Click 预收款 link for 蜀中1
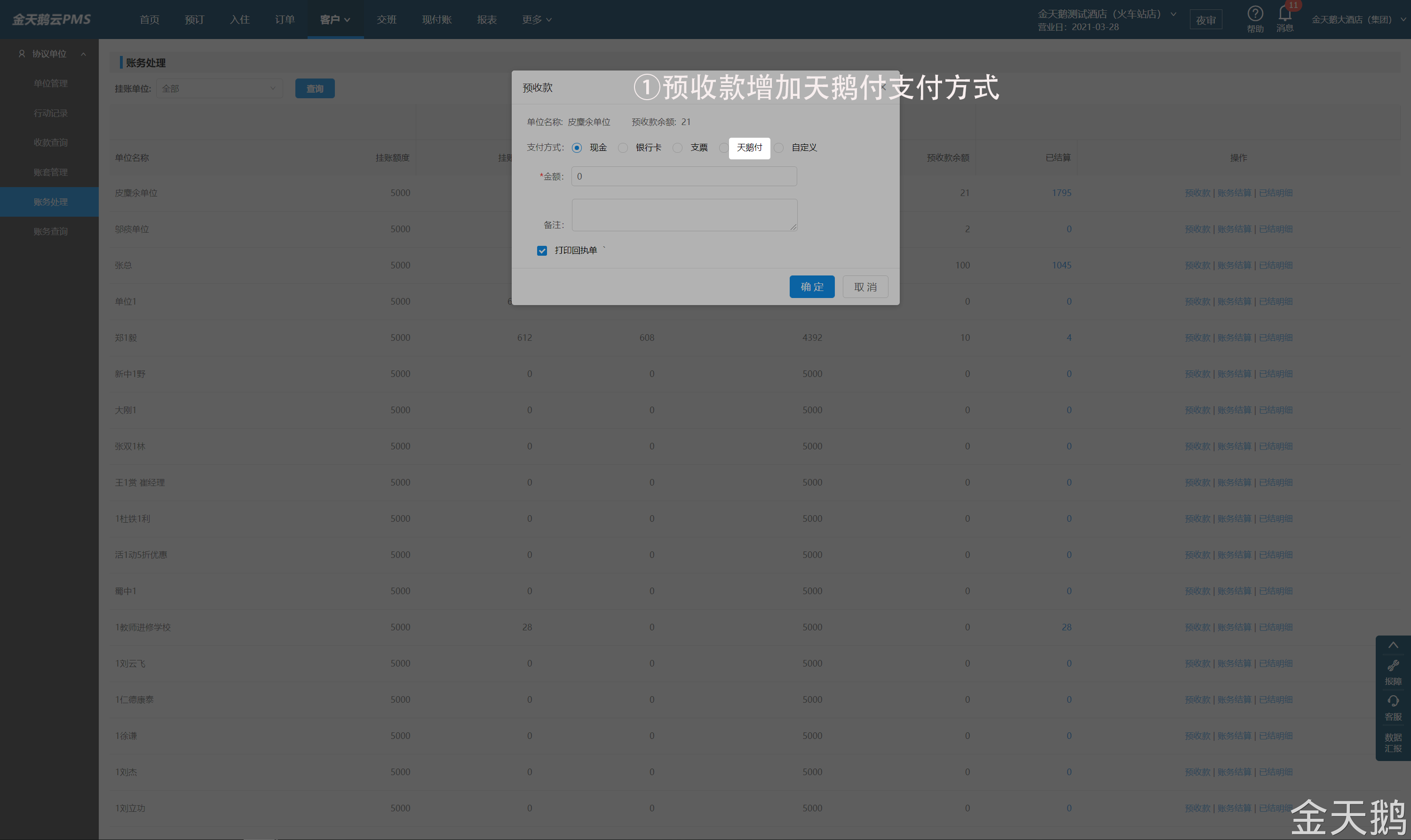Viewport: 1411px width, 840px height. [x=1197, y=591]
